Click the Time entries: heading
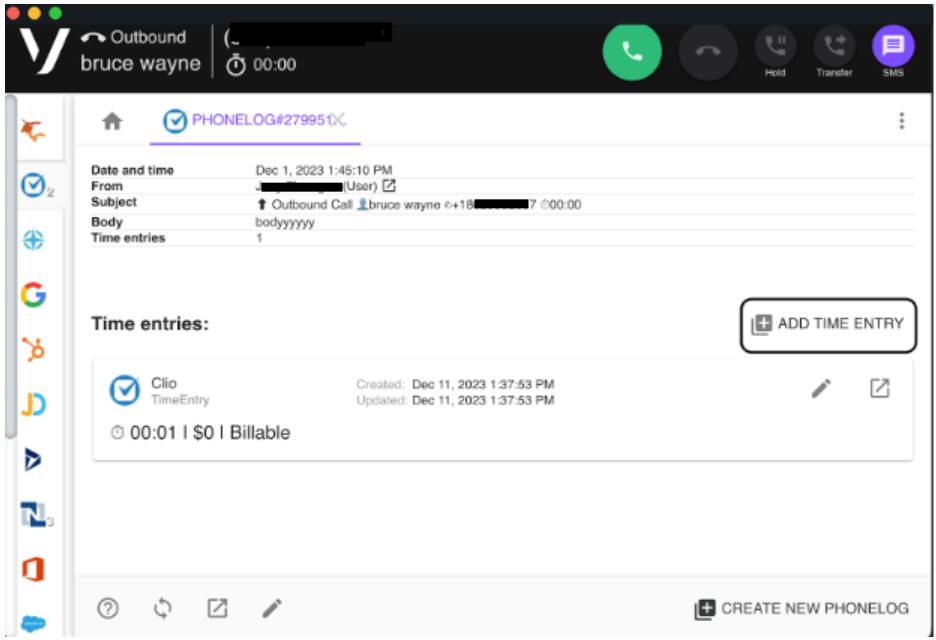This screenshot has height=640, width=936. (x=150, y=324)
